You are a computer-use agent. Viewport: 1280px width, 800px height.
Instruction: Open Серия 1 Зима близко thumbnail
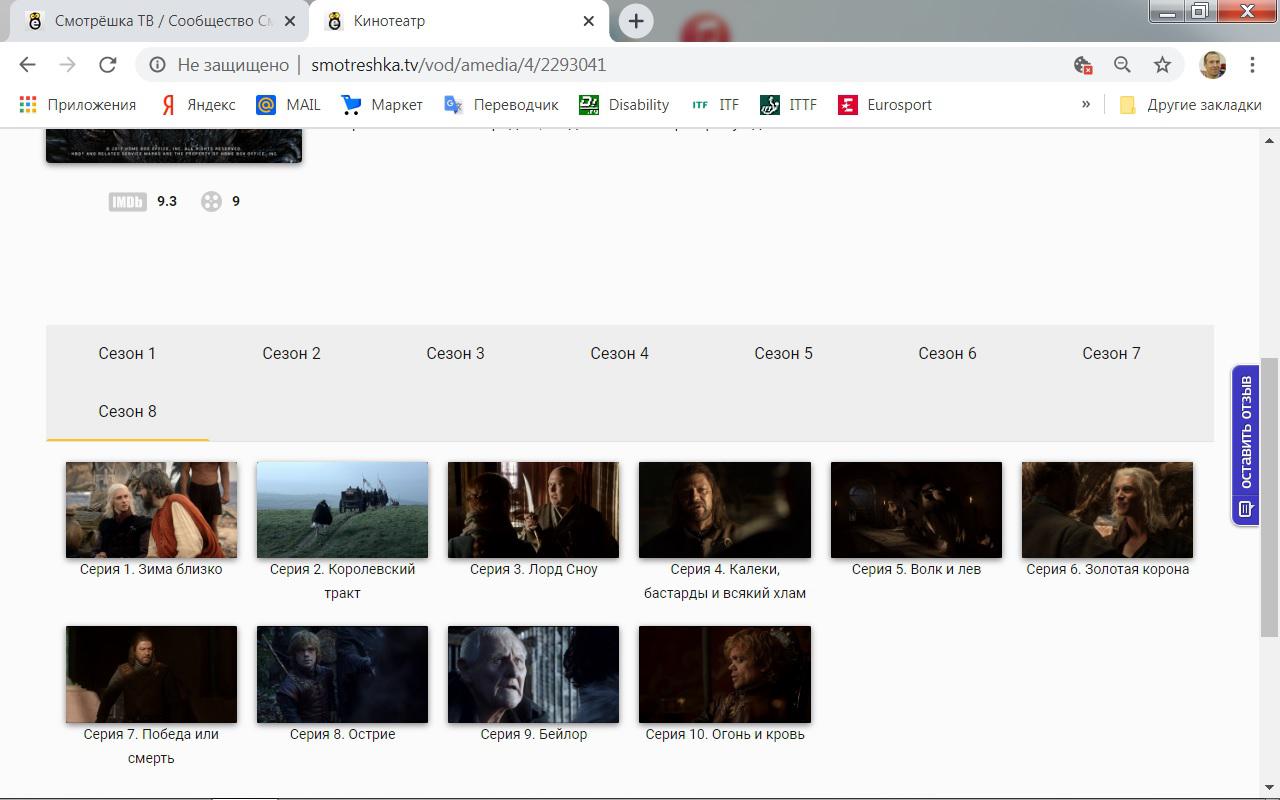pos(151,510)
